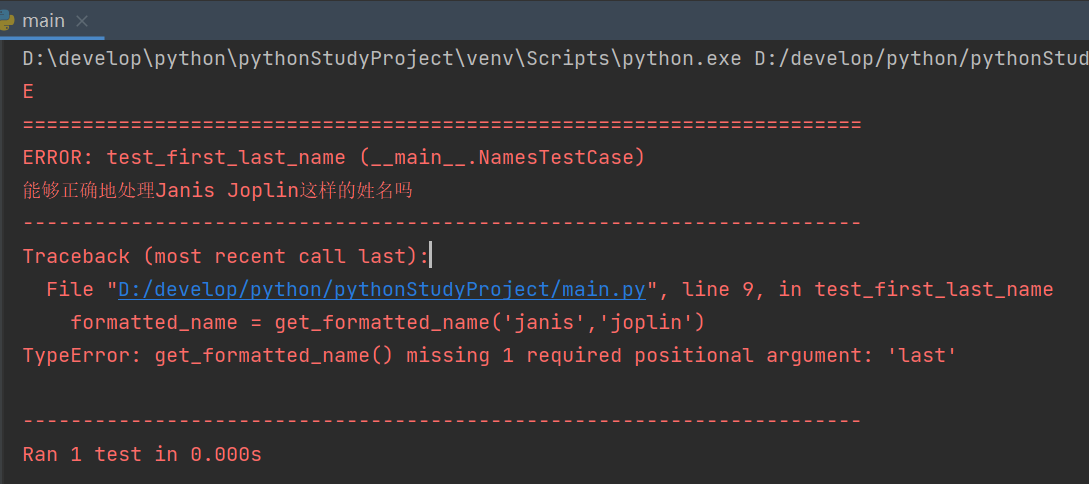The width and height of the screenshot is (1089, 484).
Task: Select the main run tab
Action: coord(43,20)
